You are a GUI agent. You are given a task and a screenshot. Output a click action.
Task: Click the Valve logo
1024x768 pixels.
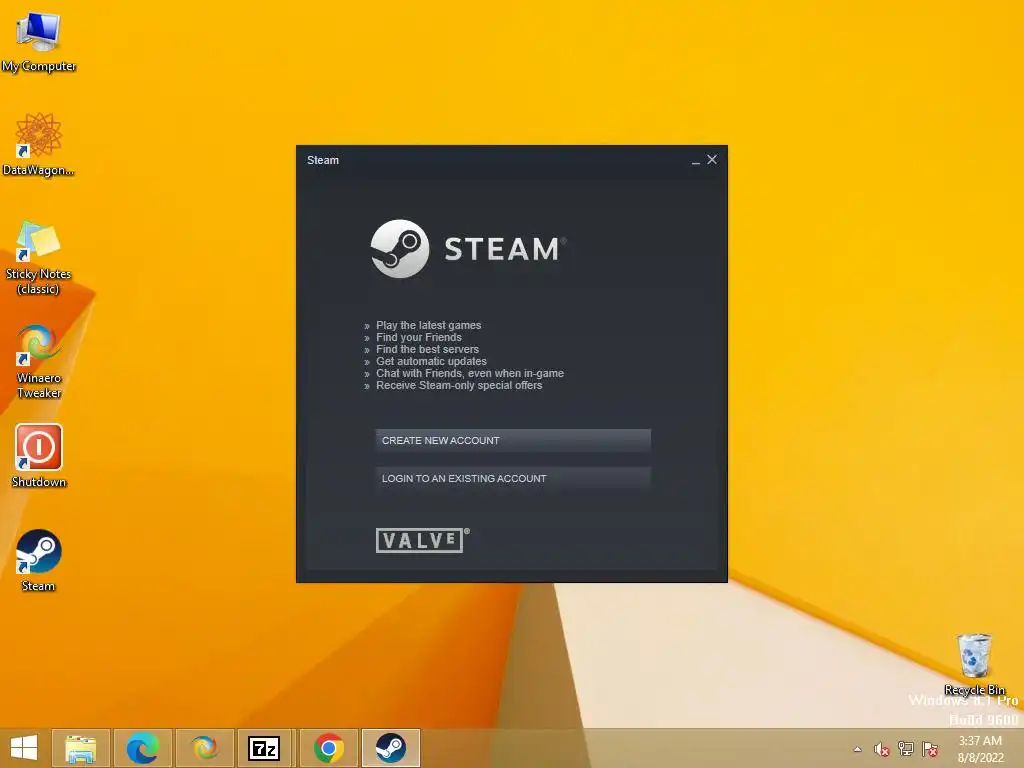(x=423, y=540)
